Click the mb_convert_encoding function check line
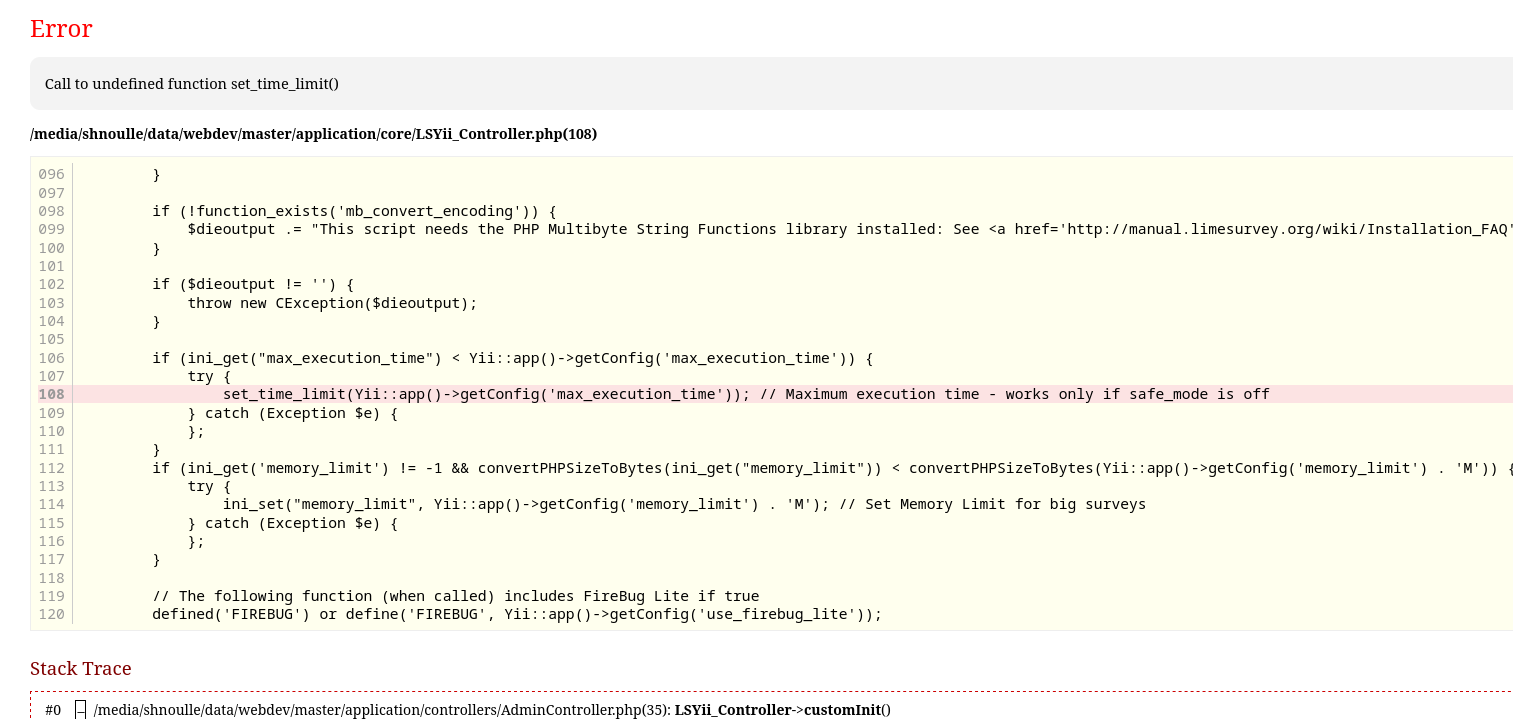1513x719 pixels. click(353, 211)
